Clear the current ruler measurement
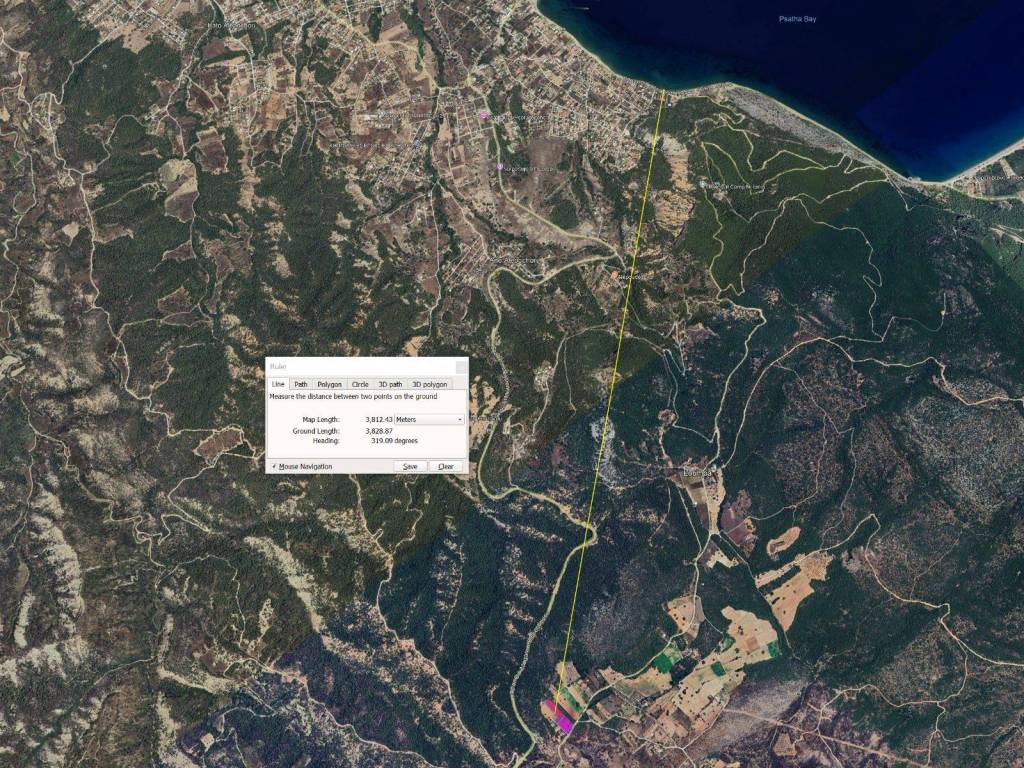Screen dimensions: 1024x768 pos(445,466)
